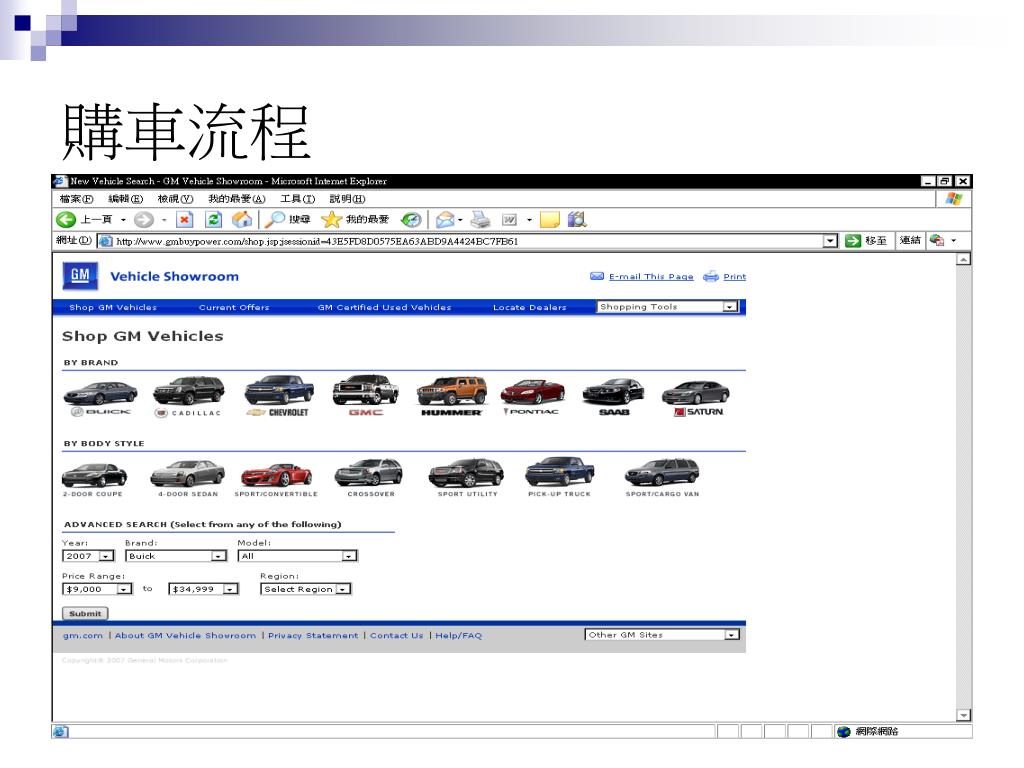
Task: Choose Pick-Up Truck body style
Action: [x=560, y=477]
